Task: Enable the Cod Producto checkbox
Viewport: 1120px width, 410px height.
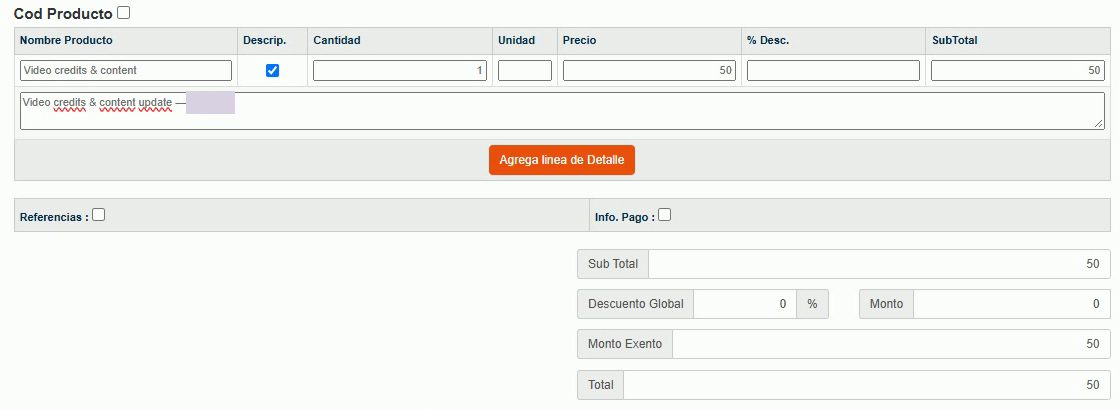Action: pyautogui.click(x=124, y=13)
